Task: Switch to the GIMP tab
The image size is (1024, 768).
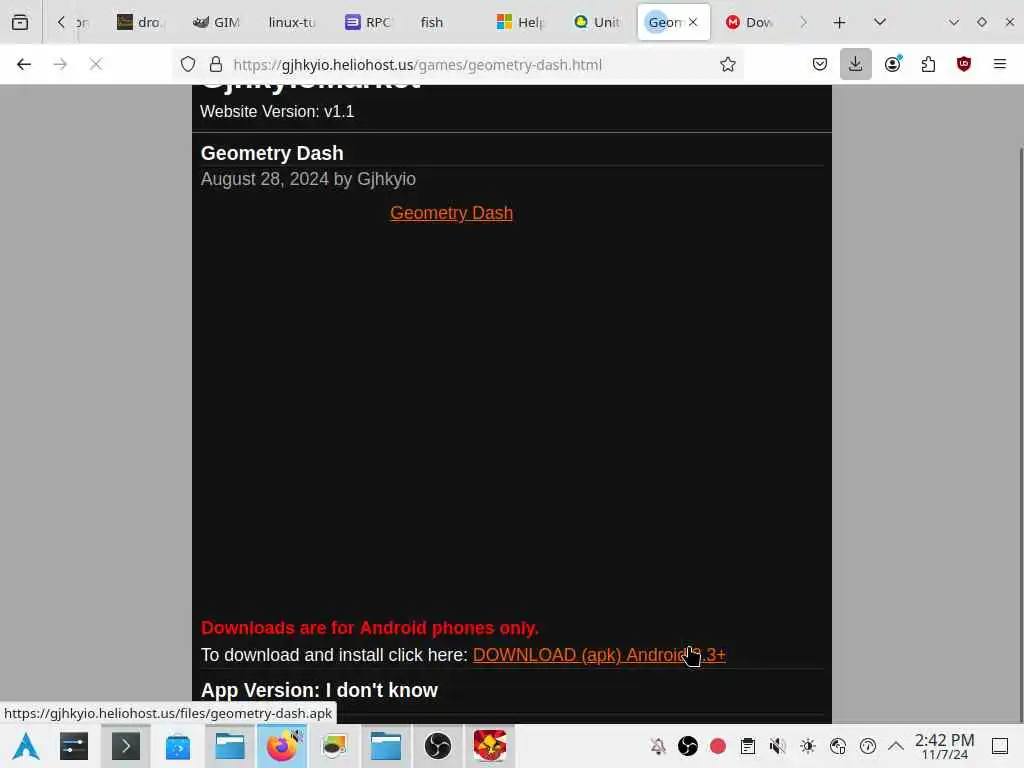Action: pos(216,22)
